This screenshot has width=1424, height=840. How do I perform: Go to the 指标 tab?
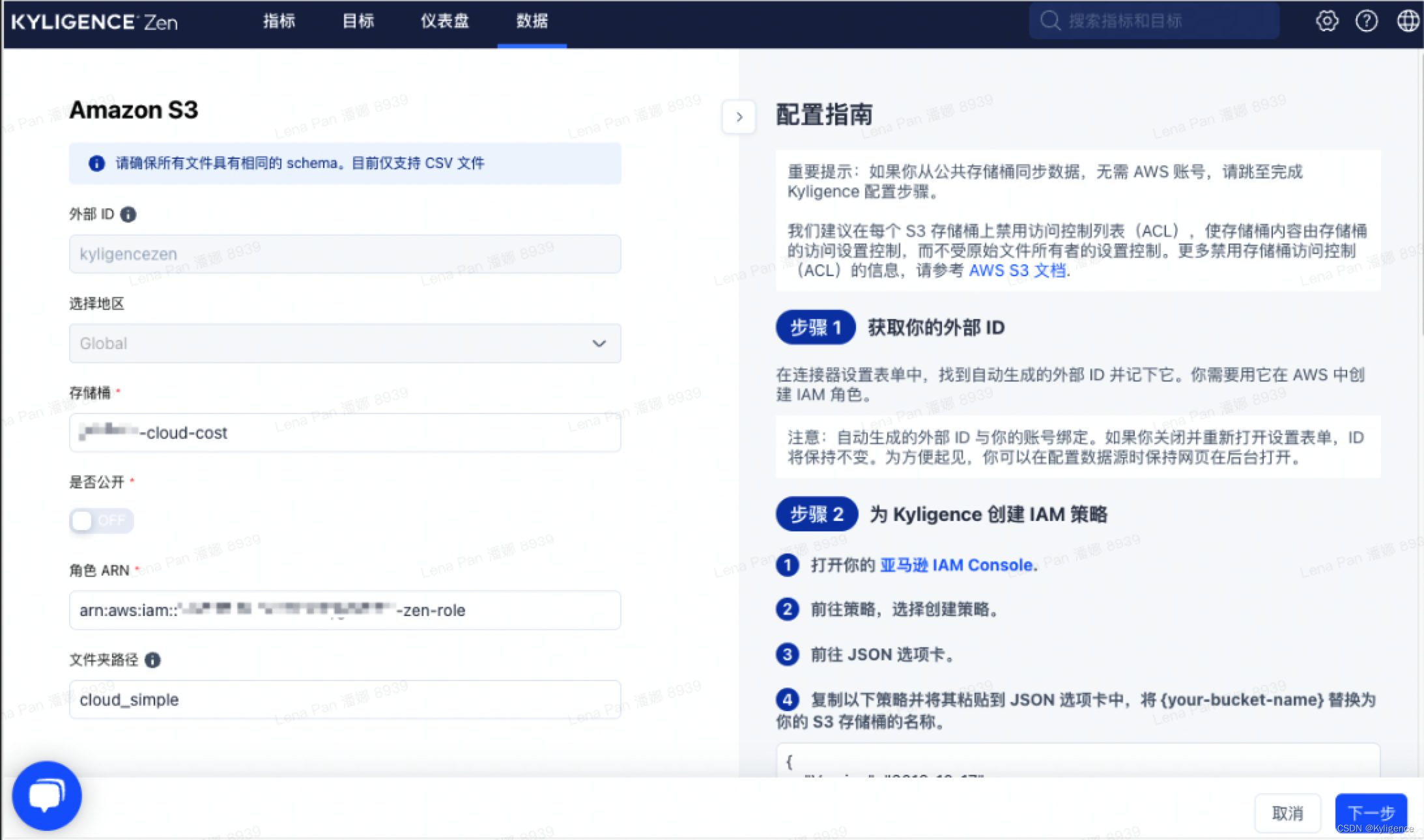tap(279, 21)
